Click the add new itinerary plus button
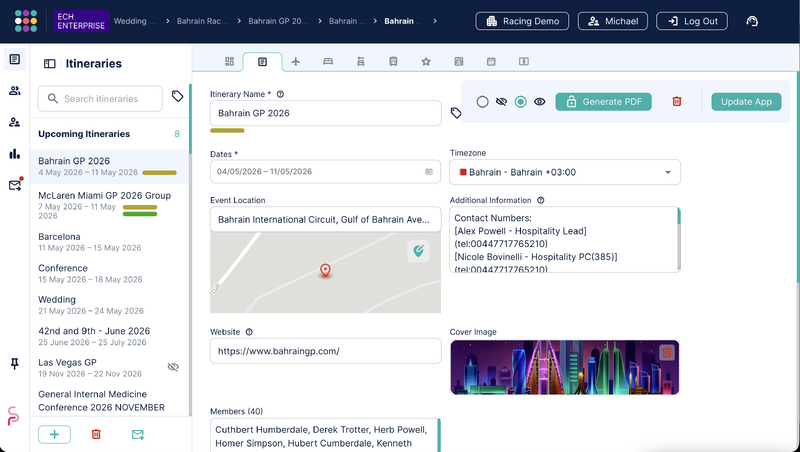The width and height of the screenshot is (800, 452). click(55, 434)
